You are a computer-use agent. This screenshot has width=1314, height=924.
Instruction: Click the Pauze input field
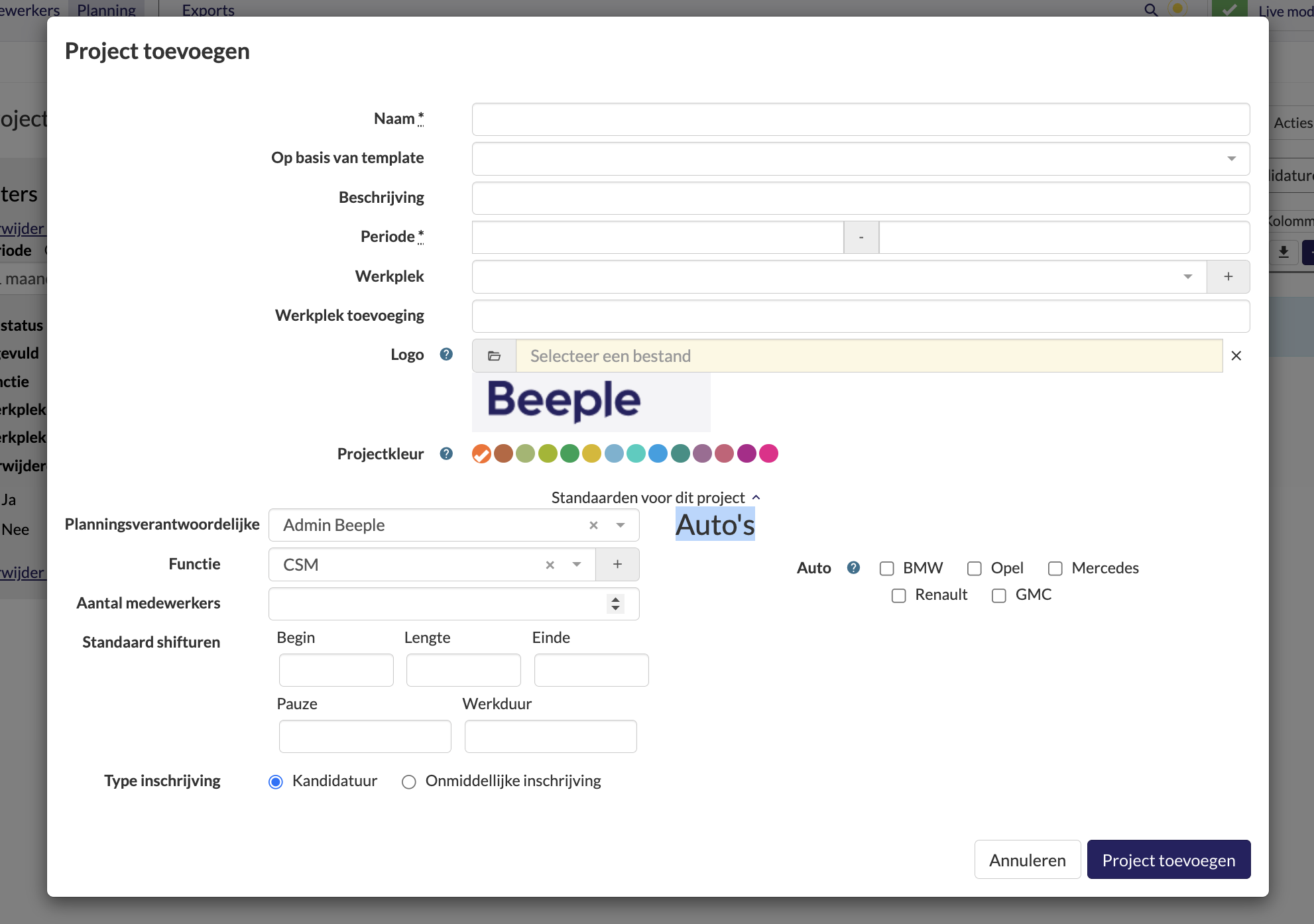tap(365, 736)
